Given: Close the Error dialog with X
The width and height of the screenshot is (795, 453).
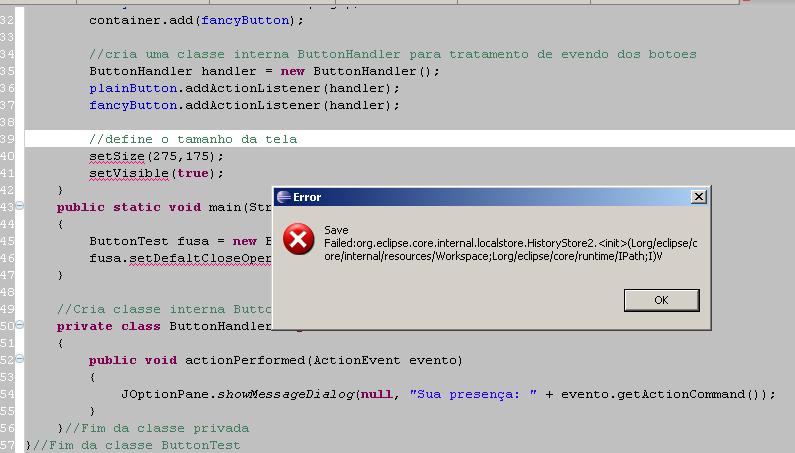Looking at the screenshot, I should tap(699, 196).
